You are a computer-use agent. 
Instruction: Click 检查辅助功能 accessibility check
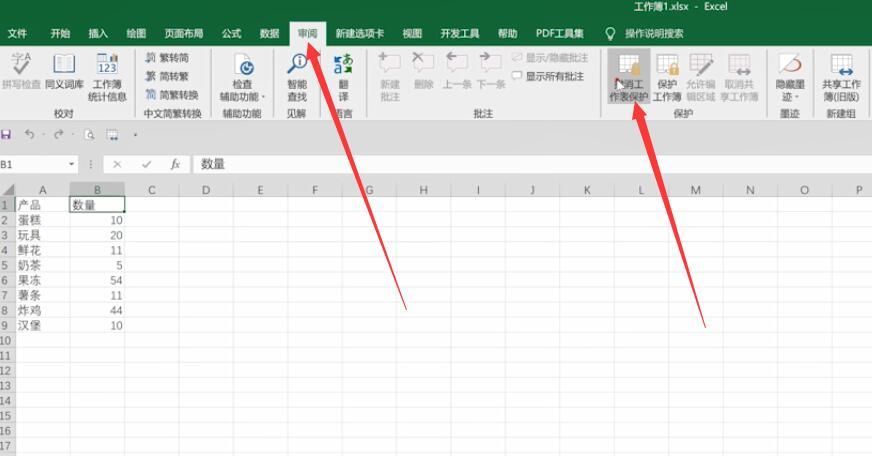(242, 77)
